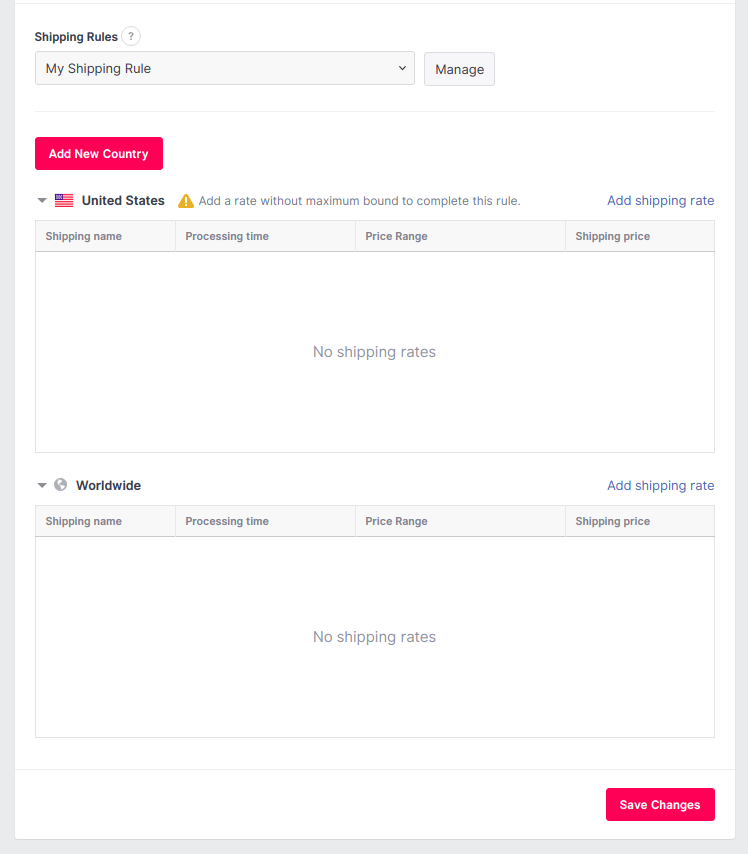
Task: Click the Worldwide globe icon
Action: tap(61, 485)
